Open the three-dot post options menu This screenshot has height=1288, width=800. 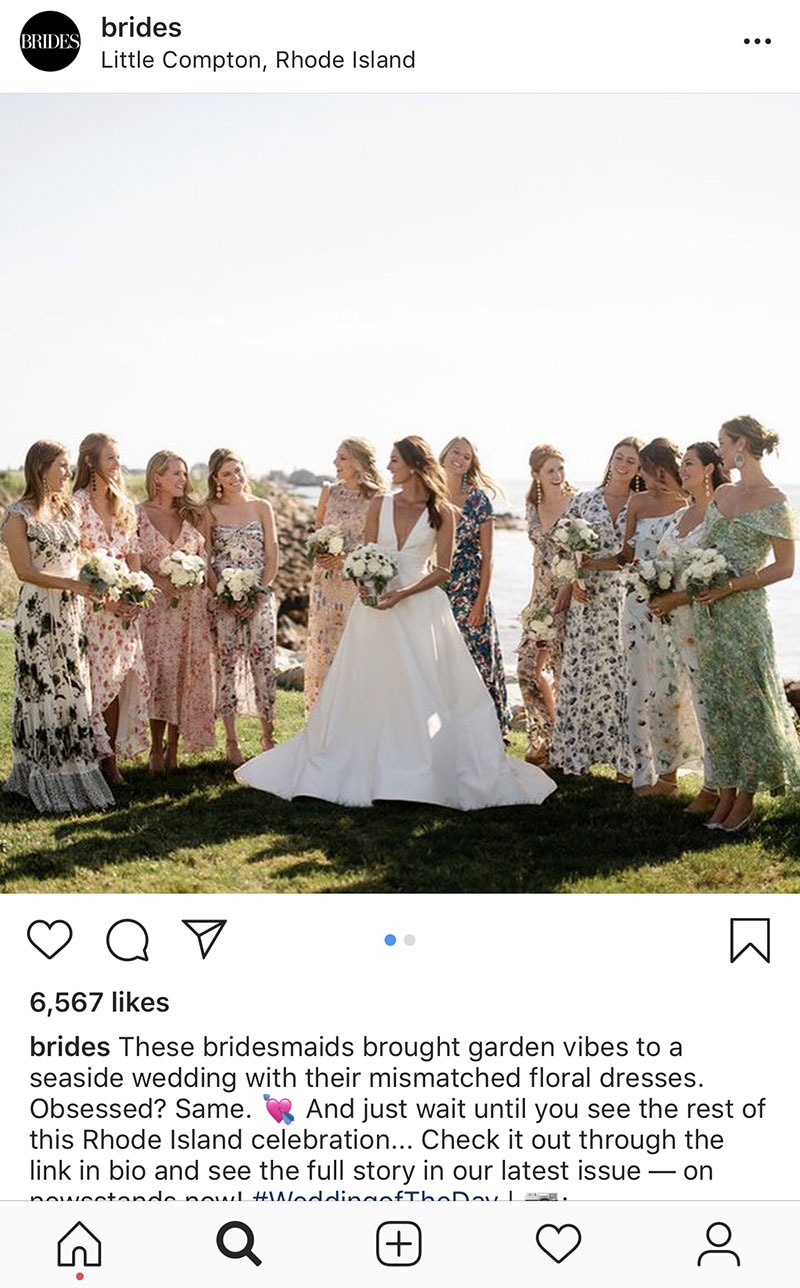coord(757,41)
